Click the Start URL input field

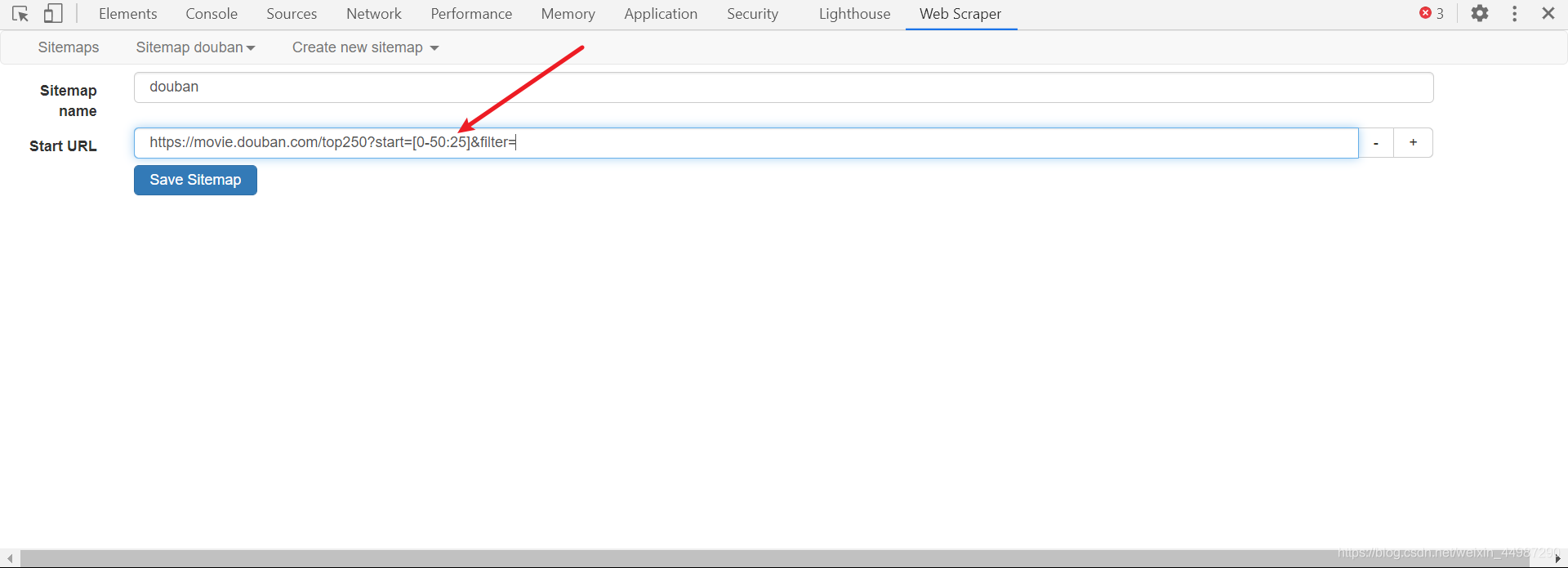click(746, 142)
